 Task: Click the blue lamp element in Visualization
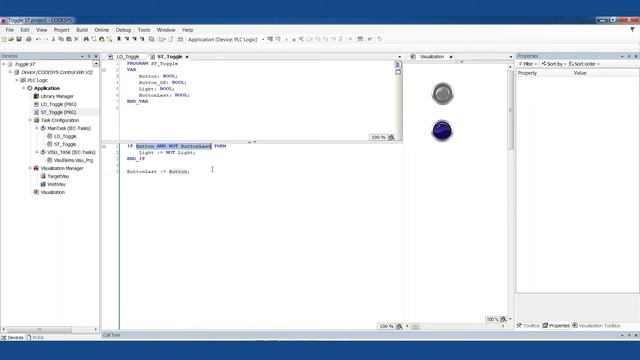pyautogui.click(x=442, y=131)
